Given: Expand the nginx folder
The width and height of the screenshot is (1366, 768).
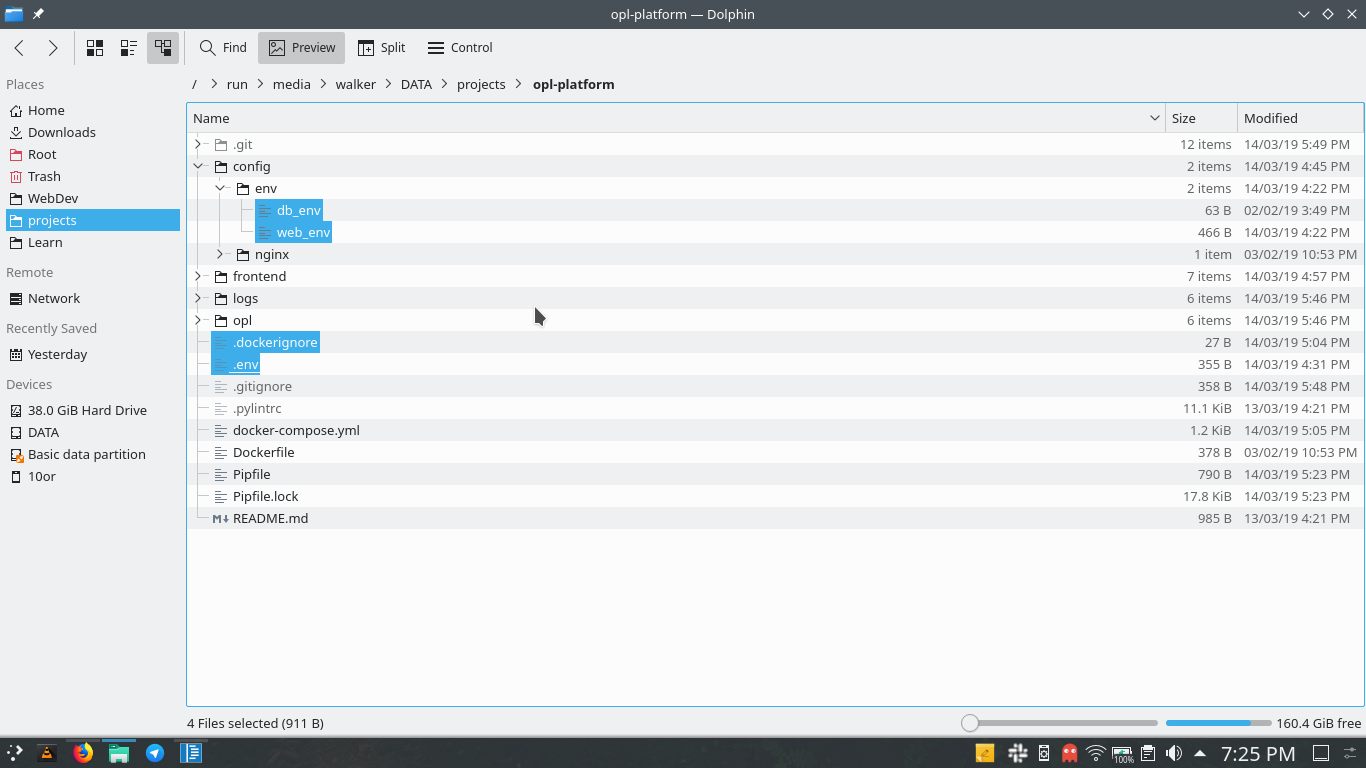Looking at the screenshot, I should (220, 254).
